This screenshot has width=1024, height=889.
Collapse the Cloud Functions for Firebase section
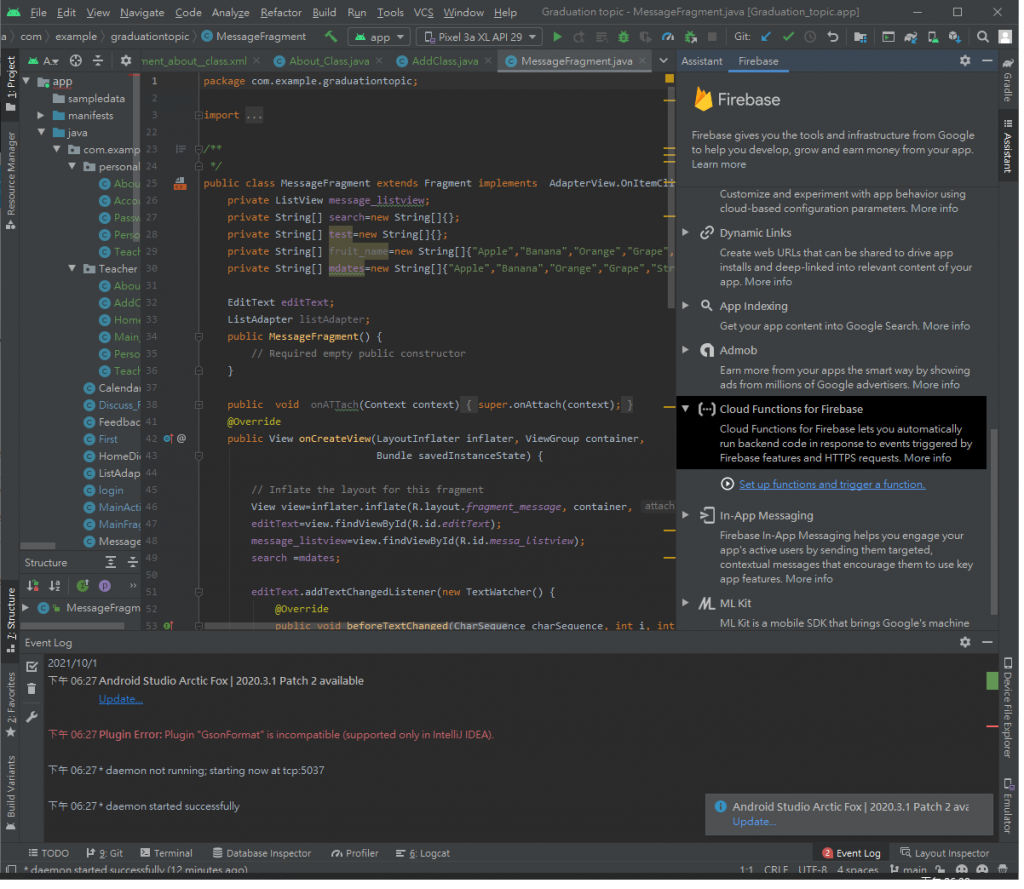click(686, 409)
